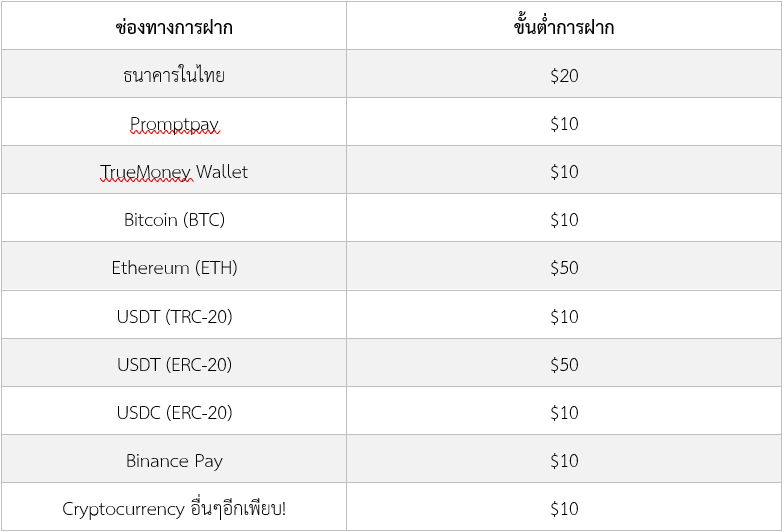The width and height of the screenshot is (783, 532).
Task: Select the Ethereum (ETH) cell
Action: click(x=174, y=268)
